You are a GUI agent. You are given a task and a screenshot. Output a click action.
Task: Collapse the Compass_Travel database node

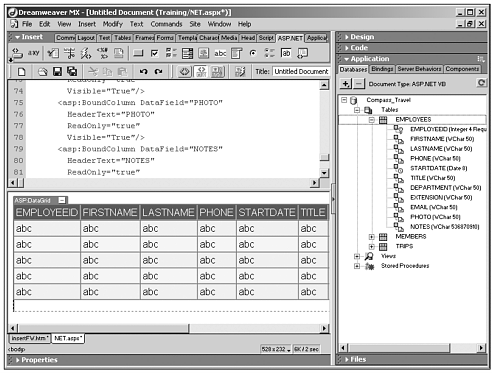(344, 100)
